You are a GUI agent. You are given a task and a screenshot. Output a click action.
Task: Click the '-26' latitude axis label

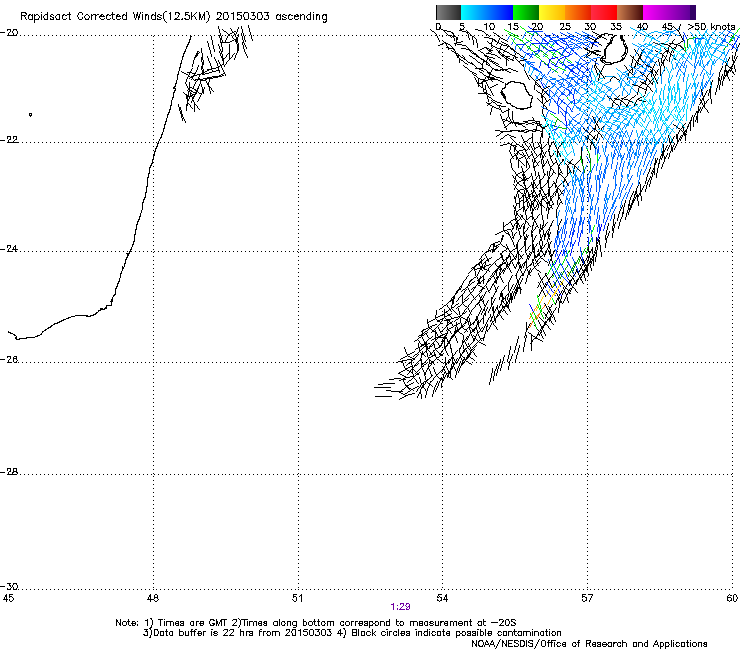[9, 360]
